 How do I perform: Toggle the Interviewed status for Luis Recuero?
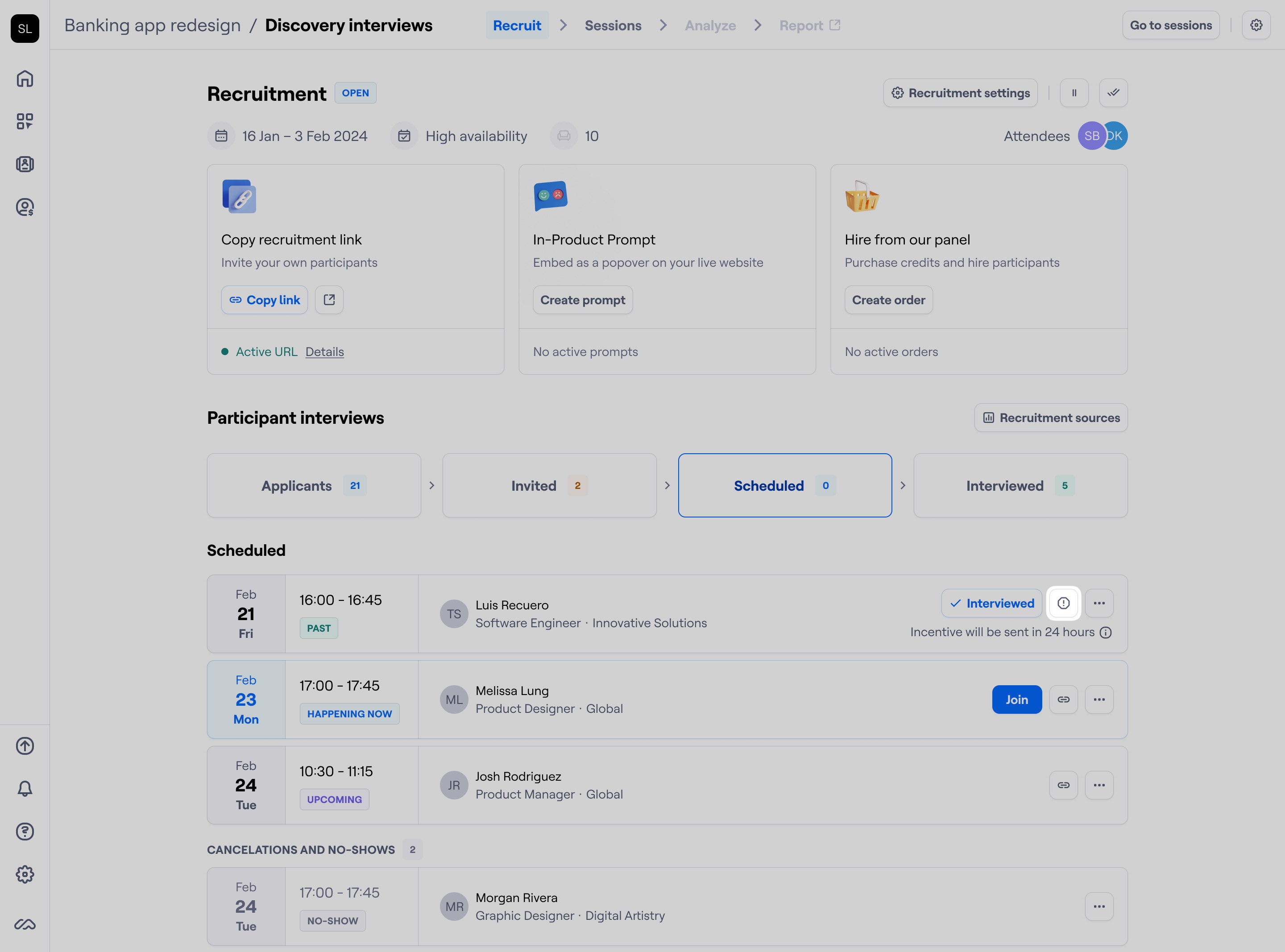coord(991,603)
